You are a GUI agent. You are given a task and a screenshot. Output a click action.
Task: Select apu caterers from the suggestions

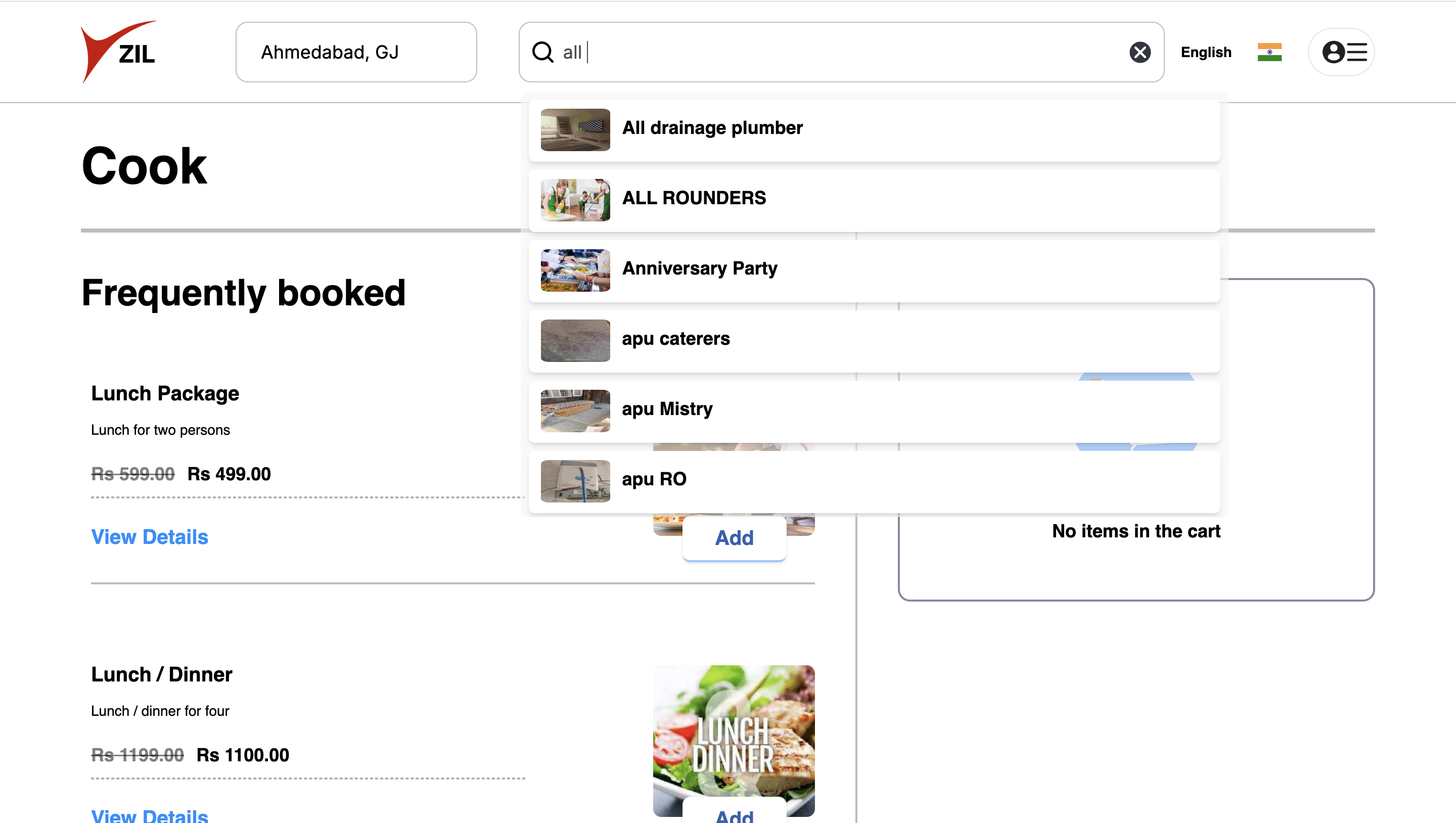click(676, 339)
